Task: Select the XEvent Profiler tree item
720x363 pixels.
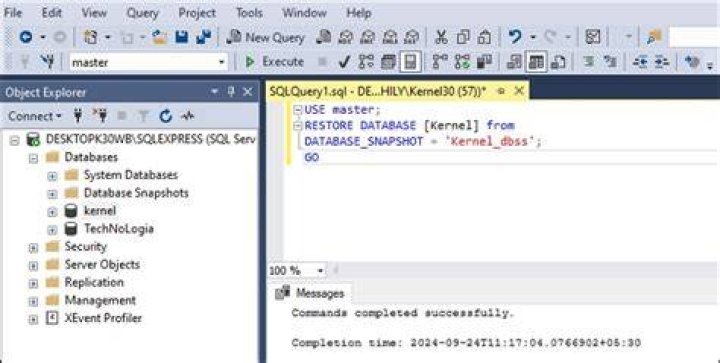Action: point(103,318)
